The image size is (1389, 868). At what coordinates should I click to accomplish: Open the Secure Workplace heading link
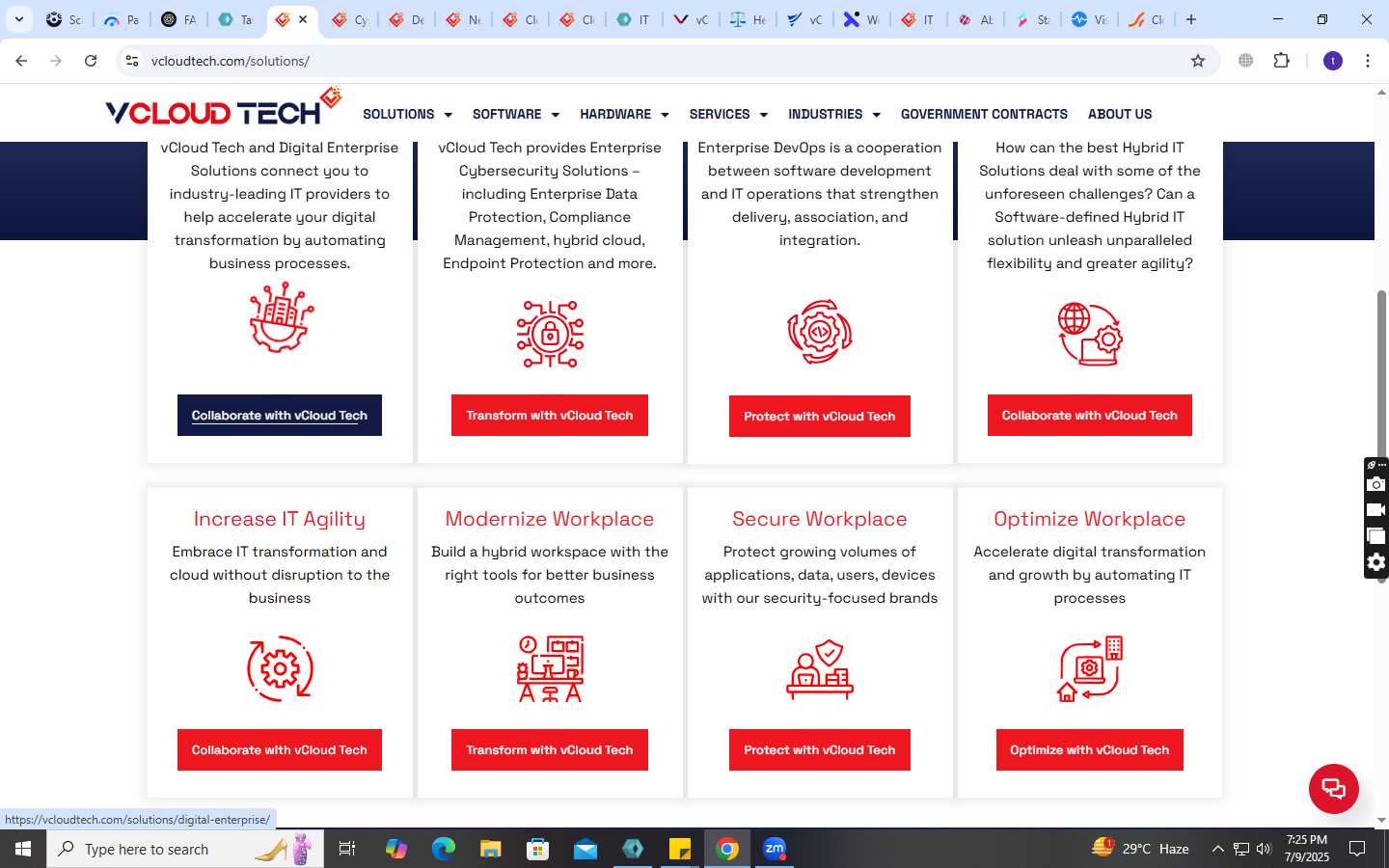point(820,519)
